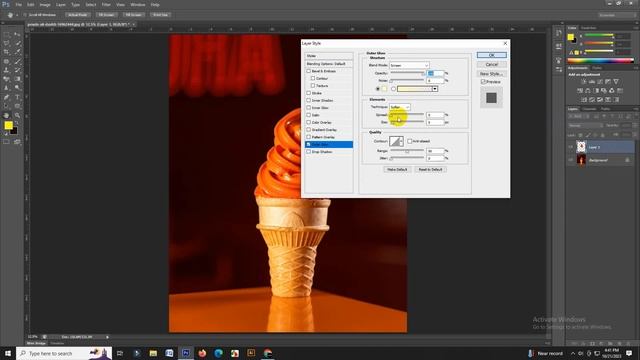Open the Image menu
Screen dimensions: 640x360
coord(45,4)
